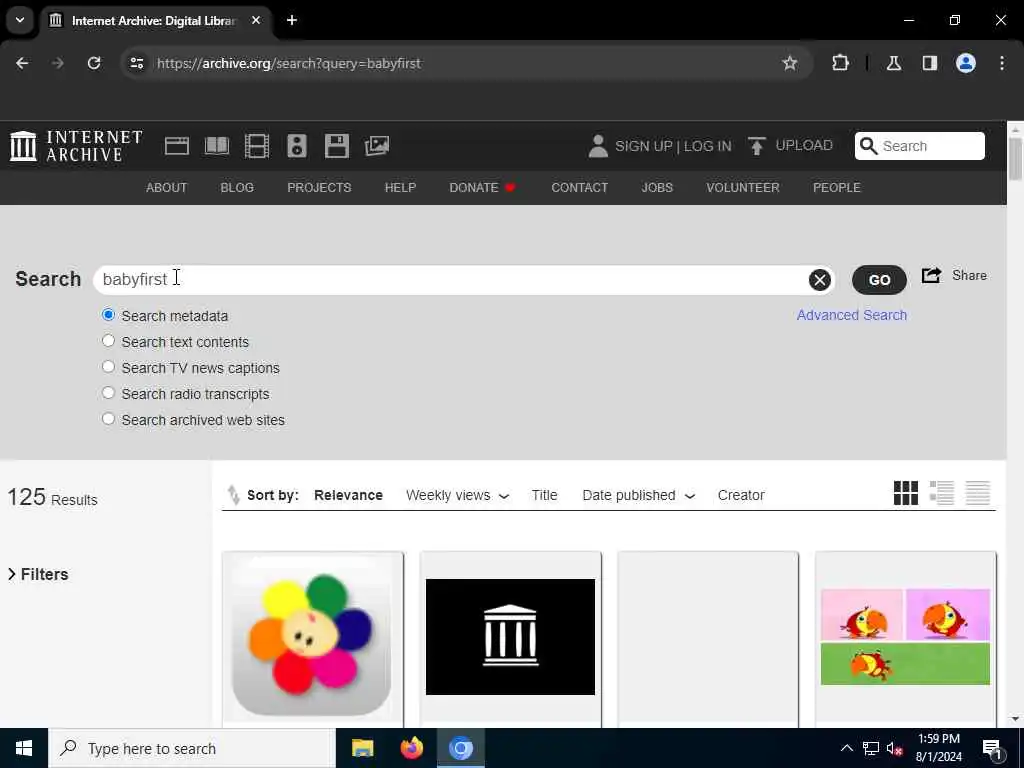Open Chrome extensions puzzle icon

point(840,63)
